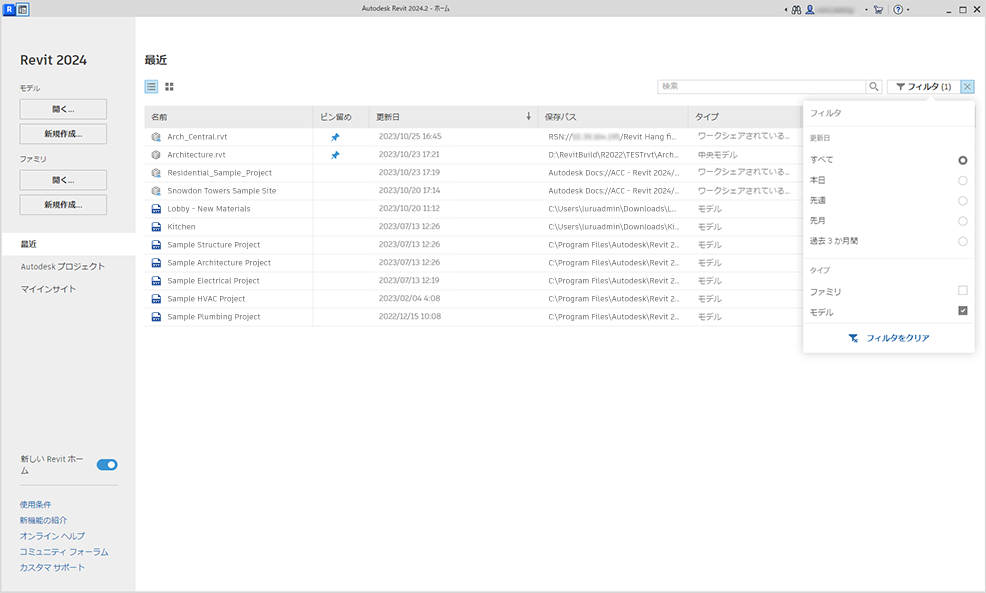The image size is (986, 593).
Task: Open マイインサイト in the sidebar
Action: click(48, 289)
